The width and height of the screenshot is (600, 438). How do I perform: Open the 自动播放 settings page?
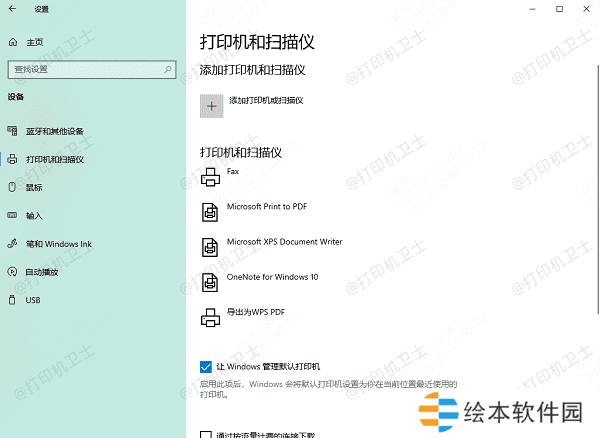(x=42, y=272)
